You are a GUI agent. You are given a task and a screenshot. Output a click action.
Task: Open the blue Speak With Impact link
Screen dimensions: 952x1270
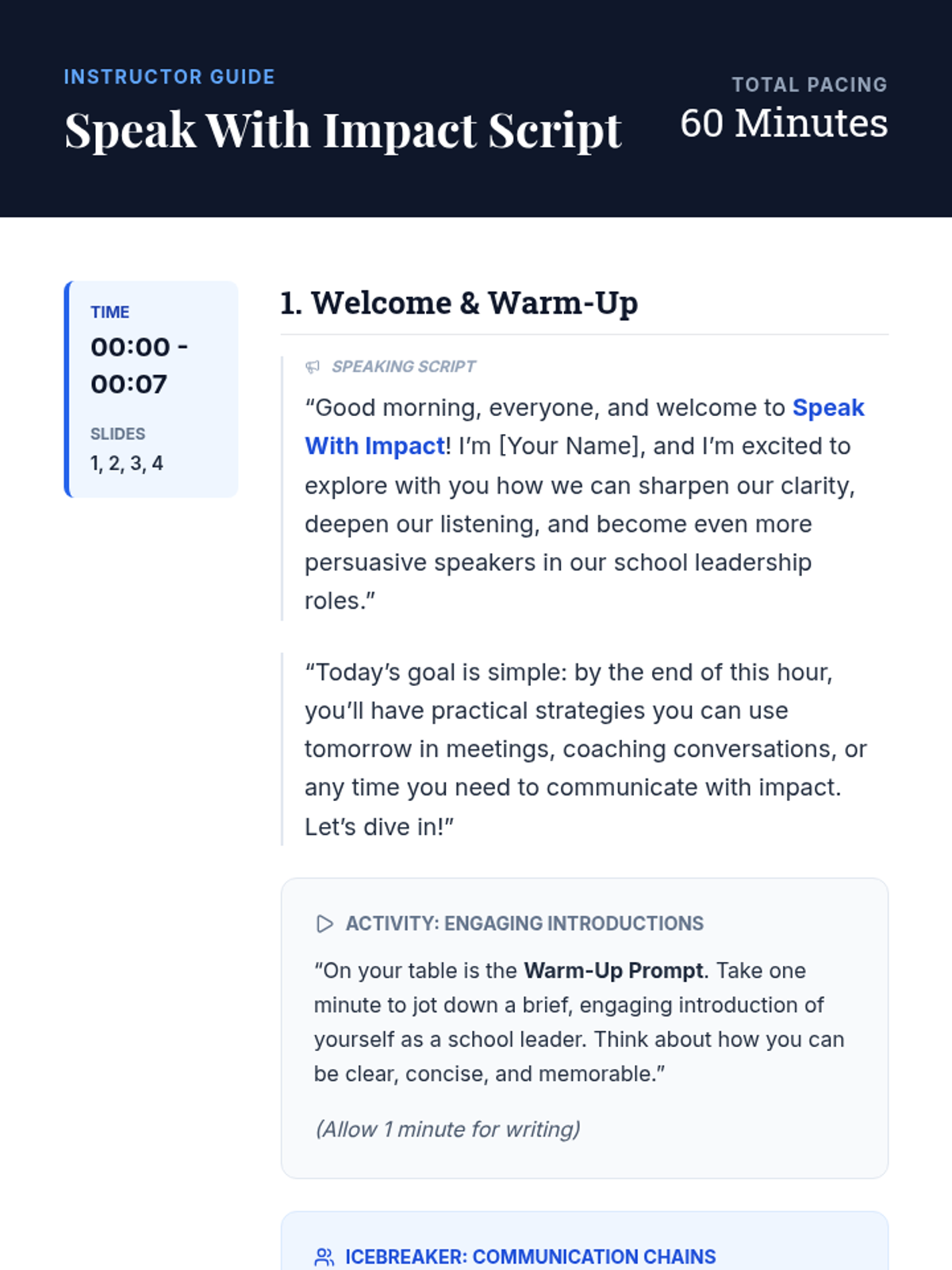pos(827,408)
